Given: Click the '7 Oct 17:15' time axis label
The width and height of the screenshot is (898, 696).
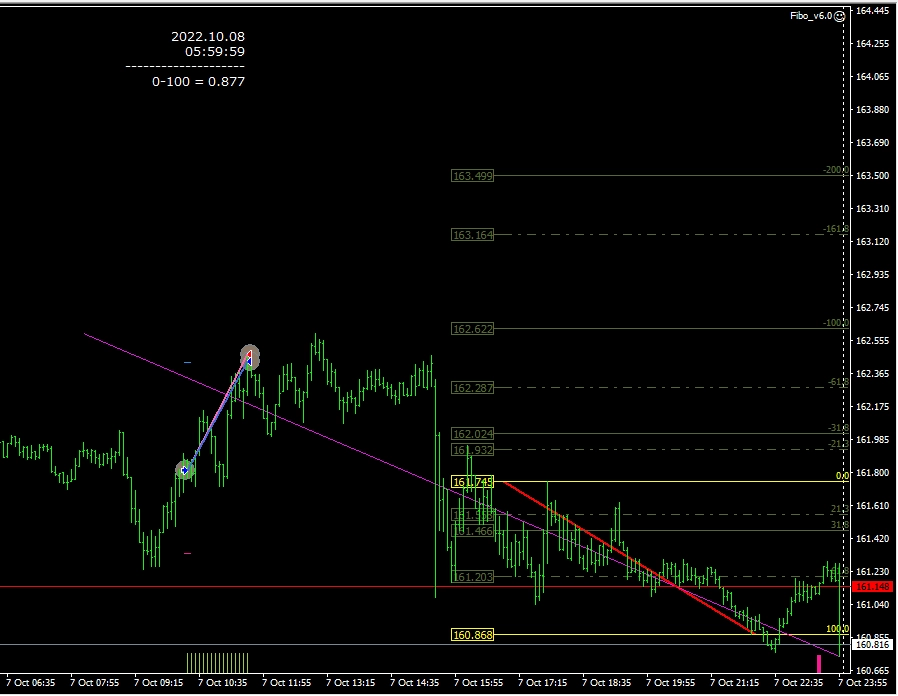Looking at the screenshot, I should (543, 683).
